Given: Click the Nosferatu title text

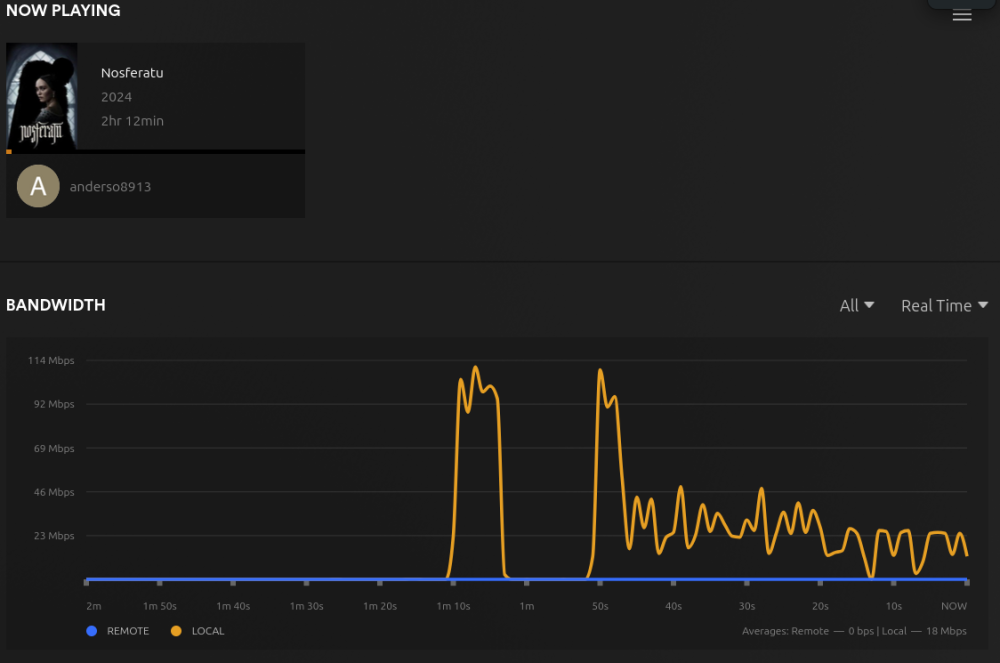Looking at the screenshot, I should pyautogui.click(x=132, y=73).
